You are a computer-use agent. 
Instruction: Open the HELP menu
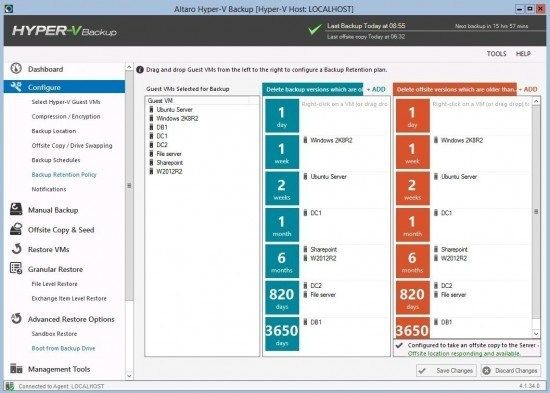click(523, 54)
